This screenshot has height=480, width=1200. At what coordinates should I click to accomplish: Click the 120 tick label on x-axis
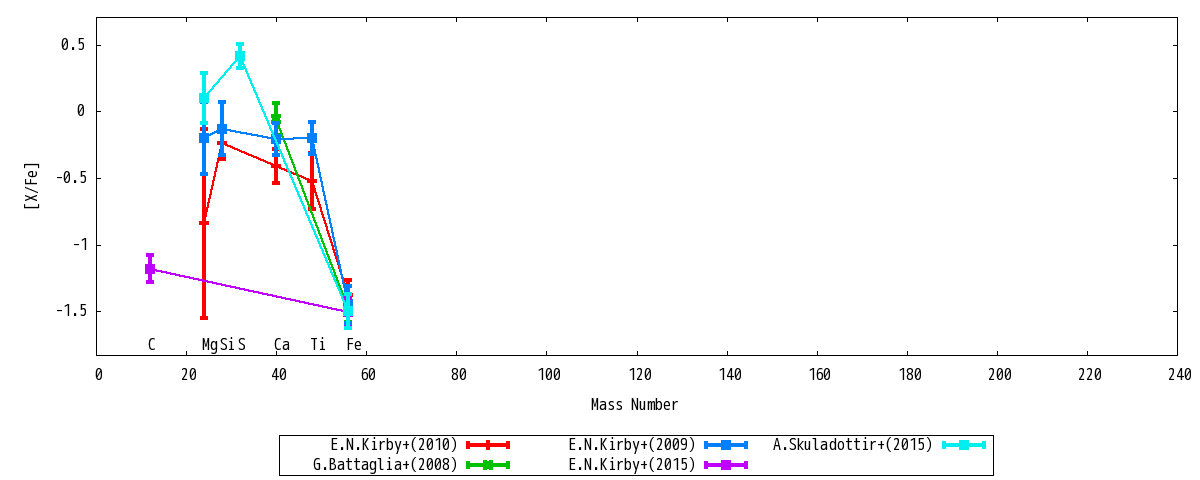(637, 375)
